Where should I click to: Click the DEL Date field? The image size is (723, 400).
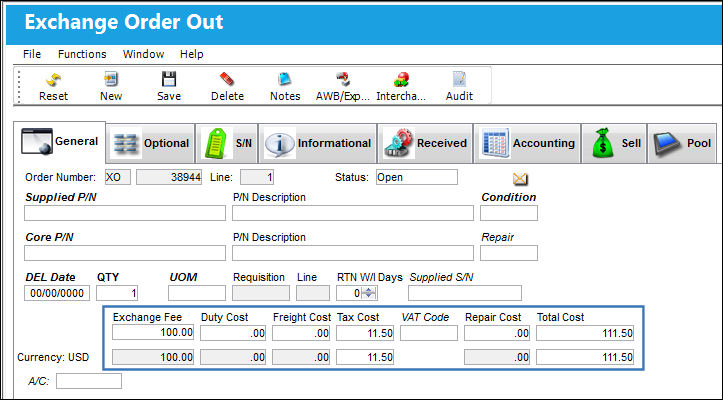[57, 293]
